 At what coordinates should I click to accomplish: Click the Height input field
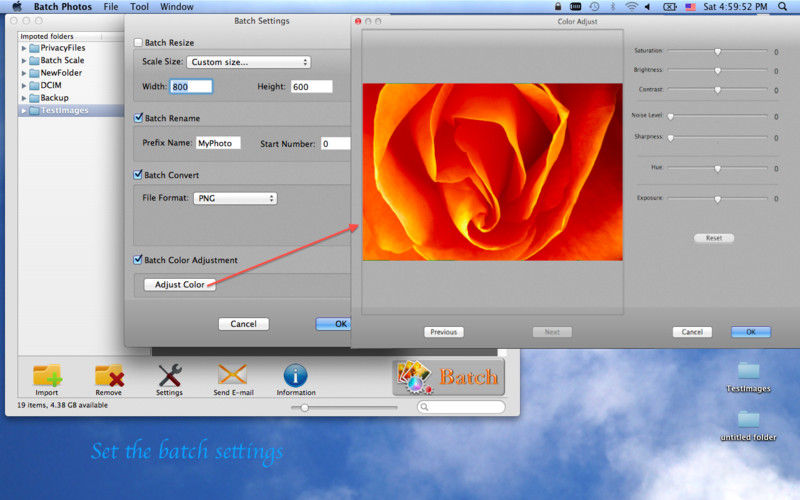pyautogui.click(x=311, y=87)
